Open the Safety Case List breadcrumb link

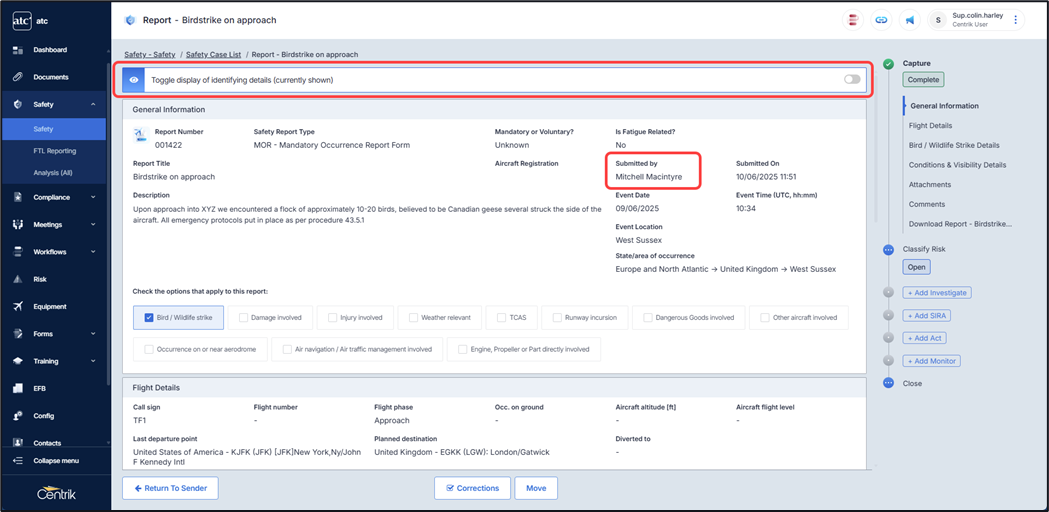tap(215, 54)
